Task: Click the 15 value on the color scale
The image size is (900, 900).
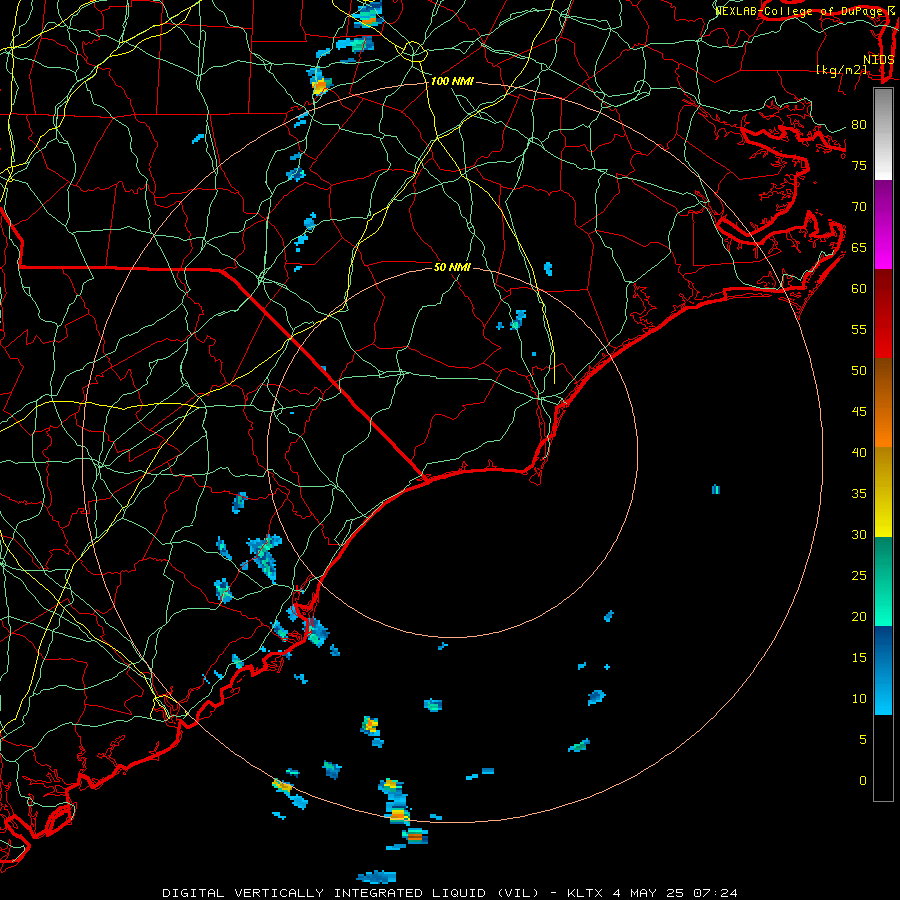Action: pyautogui.click(x=859, y=658)
